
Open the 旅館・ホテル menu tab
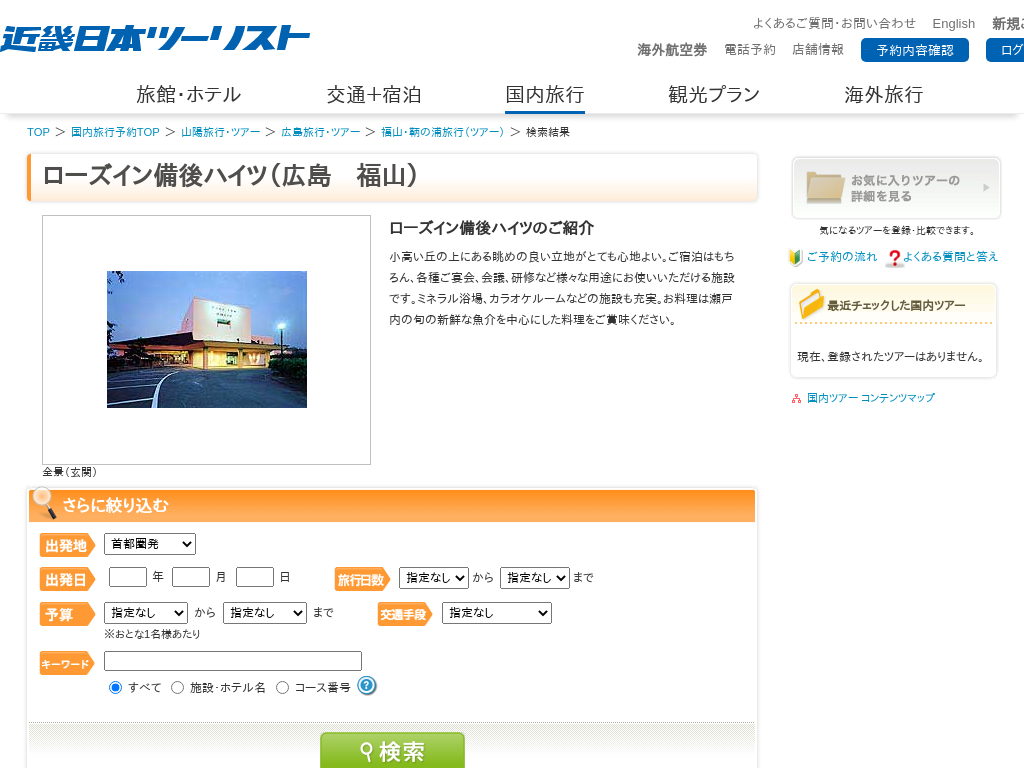[x=189, y=95]
